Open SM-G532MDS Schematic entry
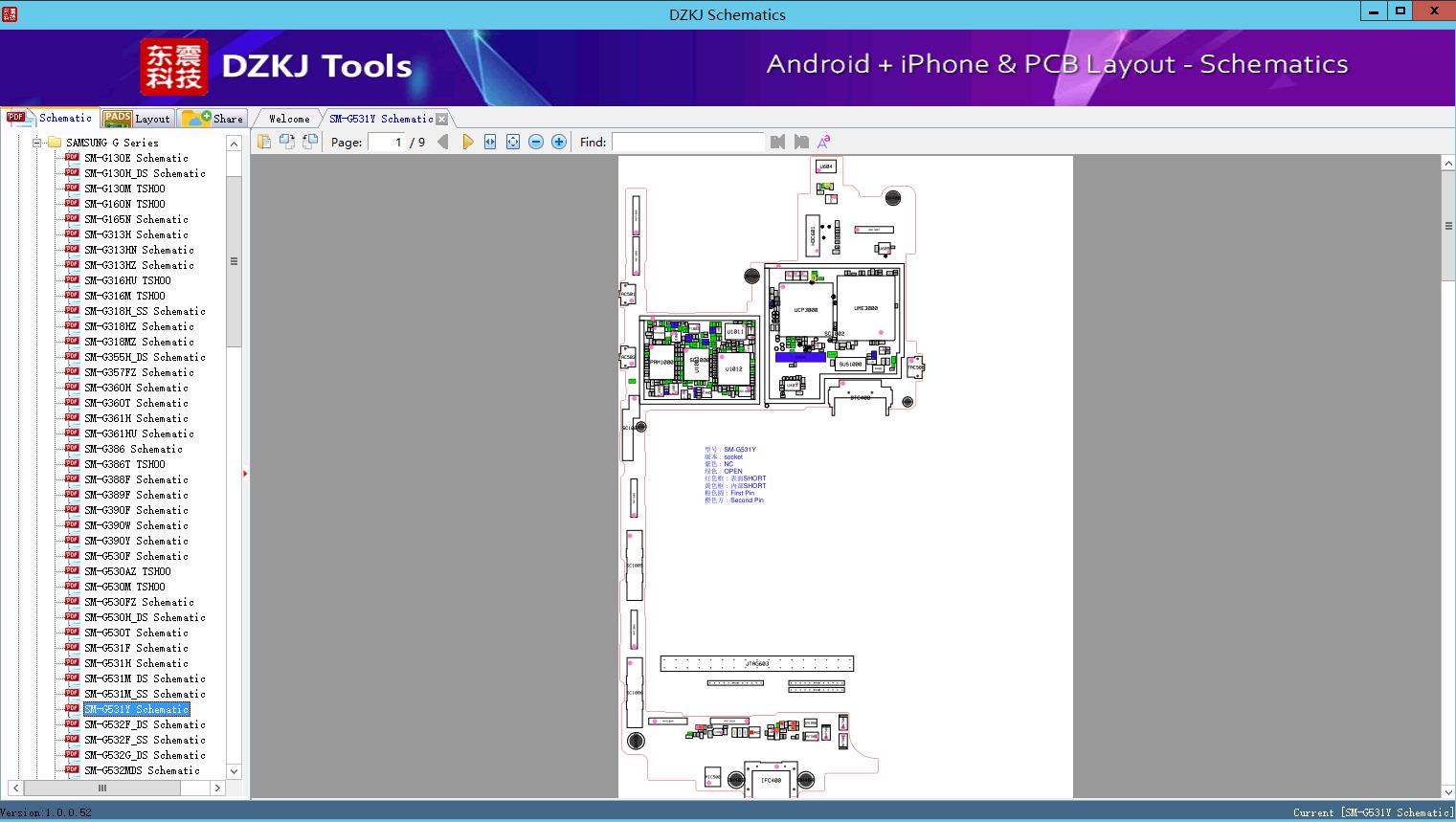 coord(142,770)
